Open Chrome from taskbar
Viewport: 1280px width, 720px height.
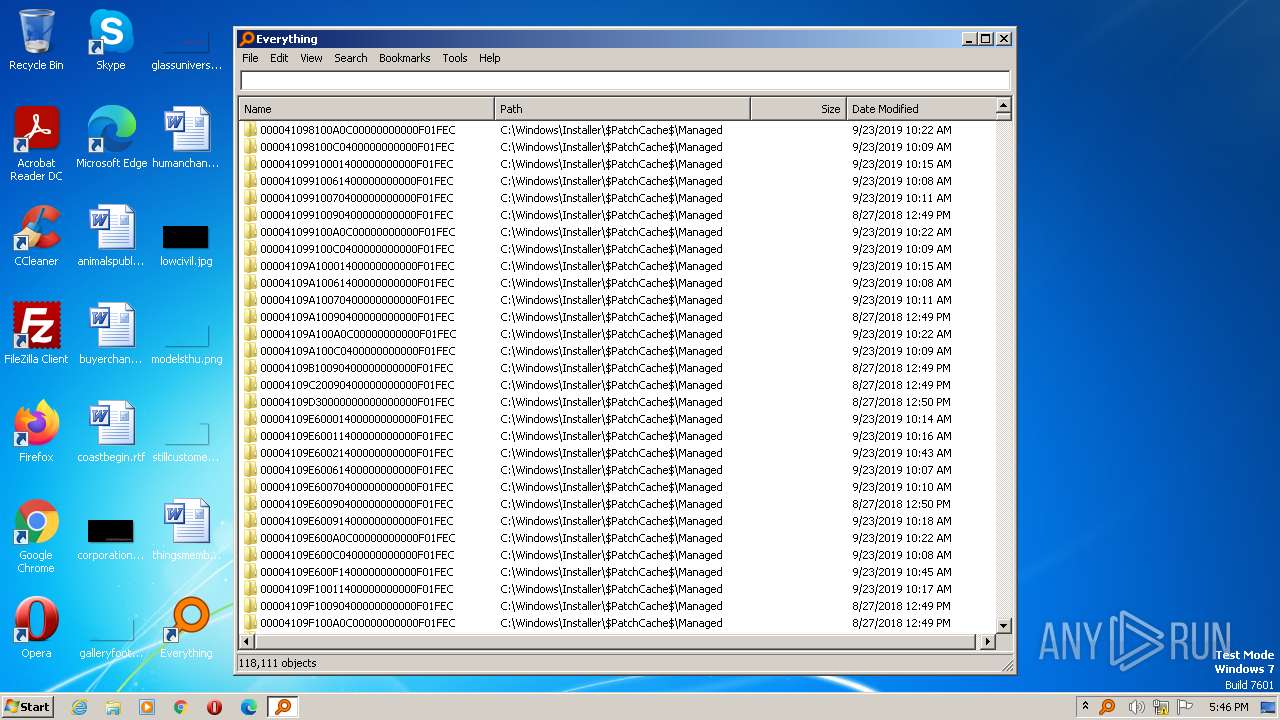pos(181,707)
